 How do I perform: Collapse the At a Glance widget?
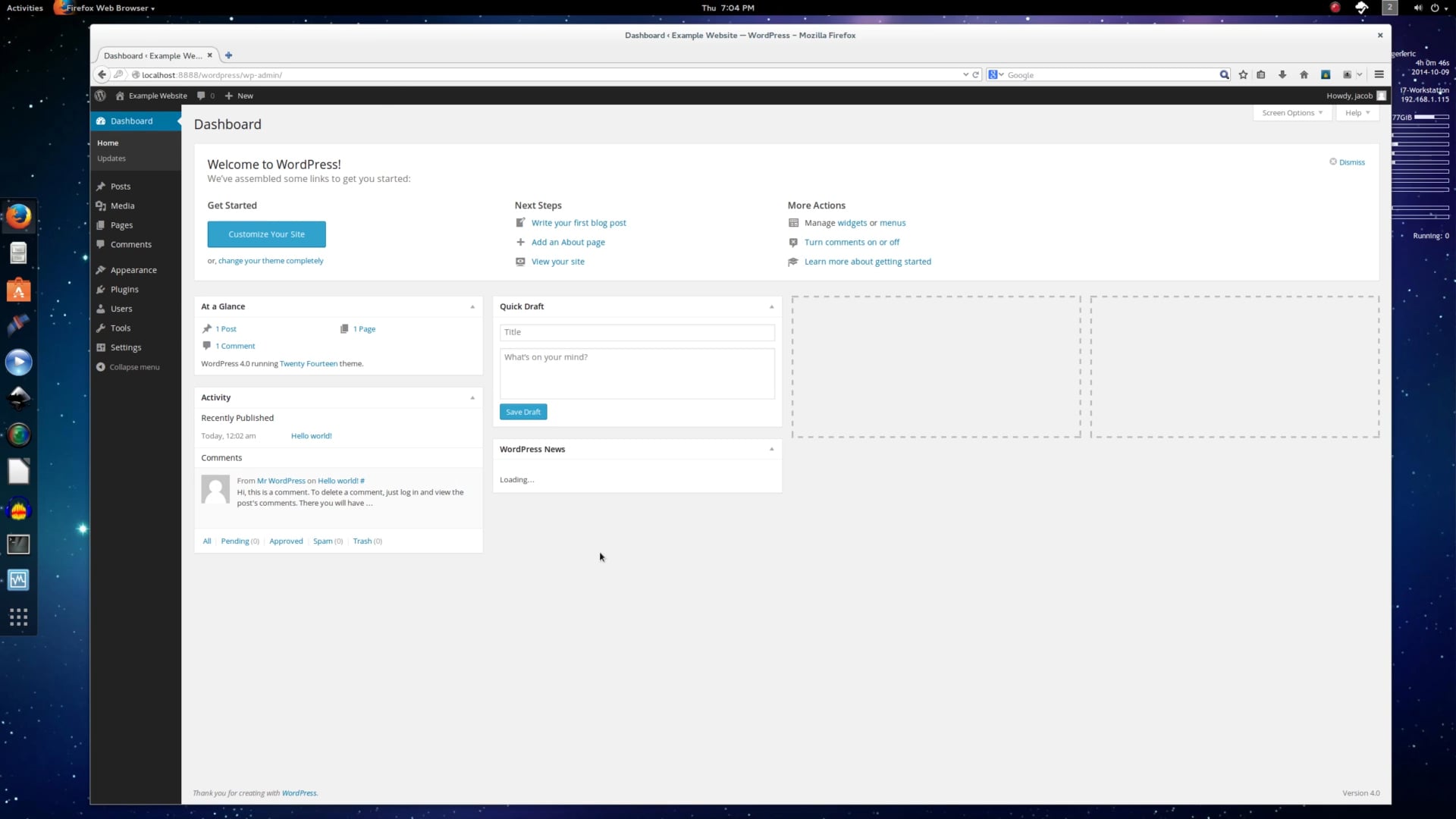tap(472, 307)
